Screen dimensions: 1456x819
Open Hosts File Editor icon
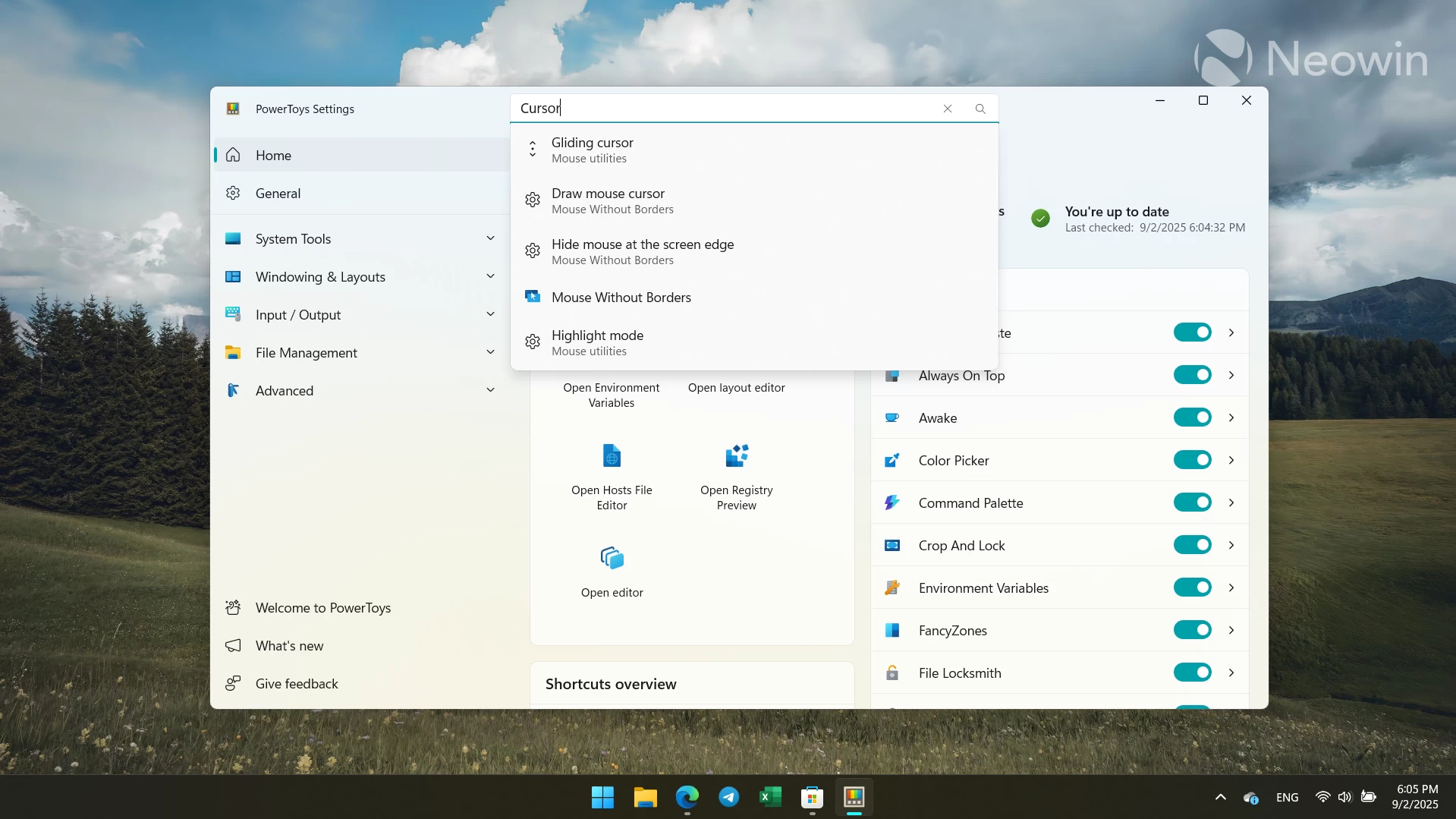(612, 456)
